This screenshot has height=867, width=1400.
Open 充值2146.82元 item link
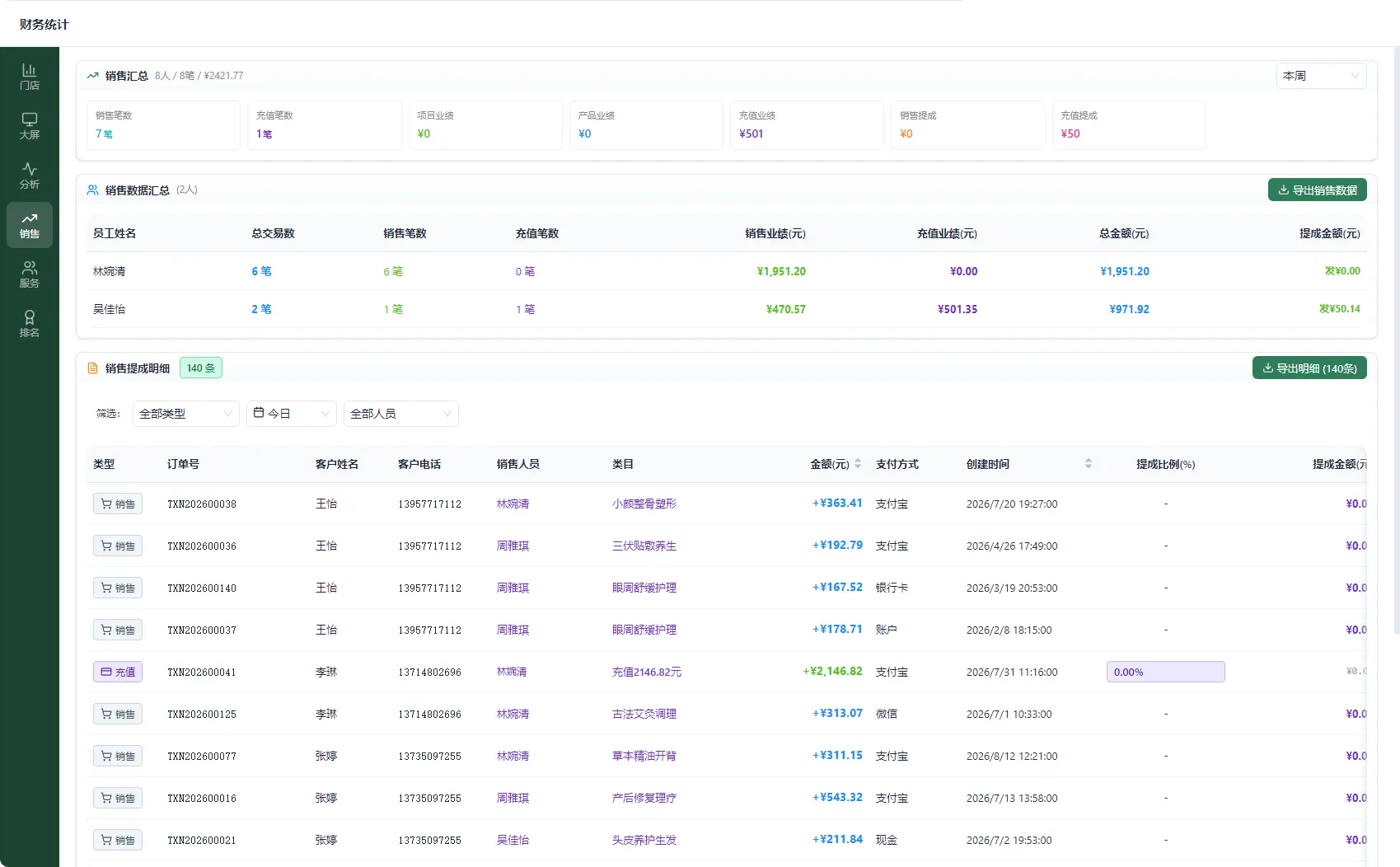[647, 672]
